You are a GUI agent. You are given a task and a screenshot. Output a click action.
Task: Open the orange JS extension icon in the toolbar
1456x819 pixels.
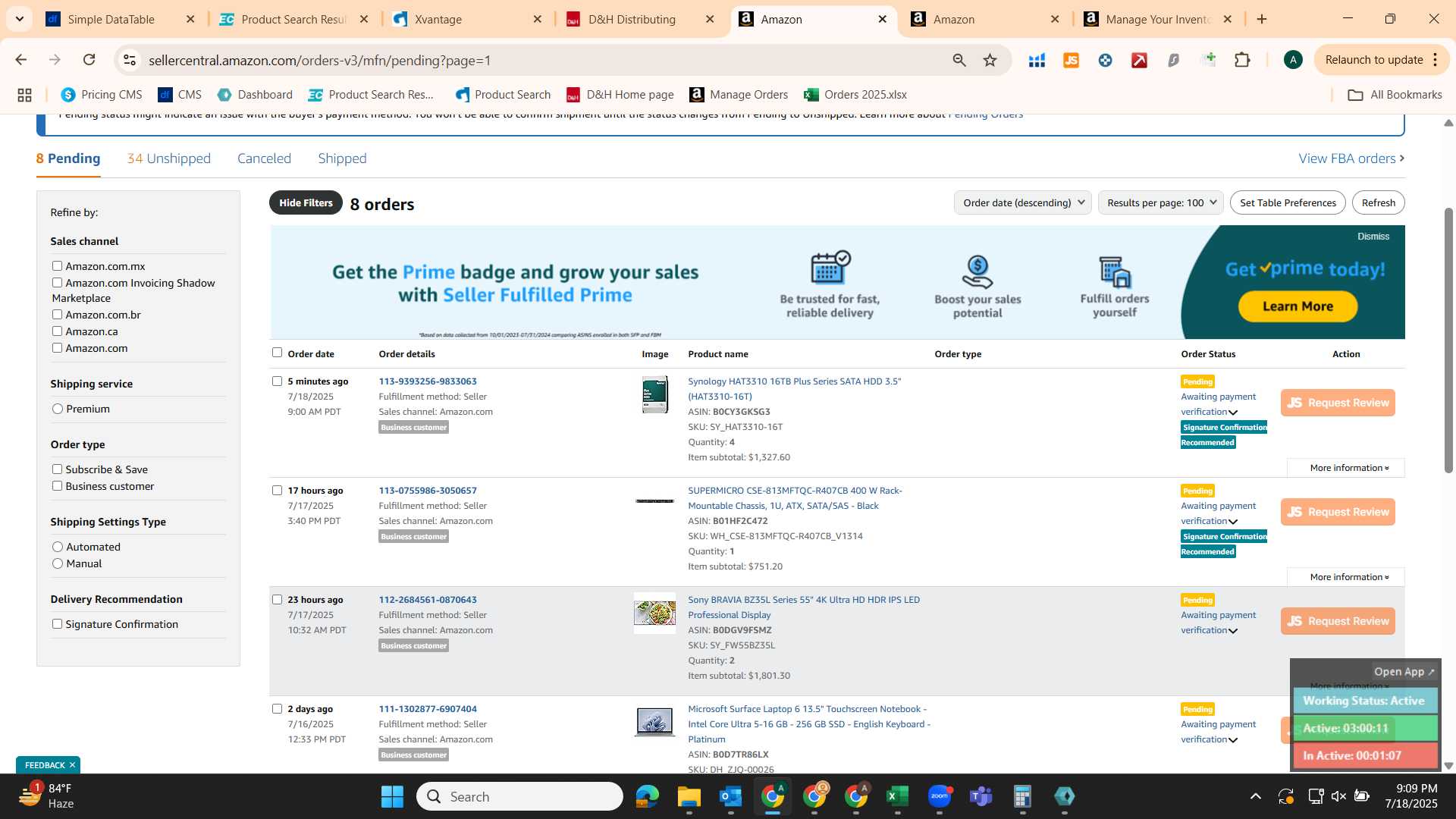click(x=1071, y=60)
